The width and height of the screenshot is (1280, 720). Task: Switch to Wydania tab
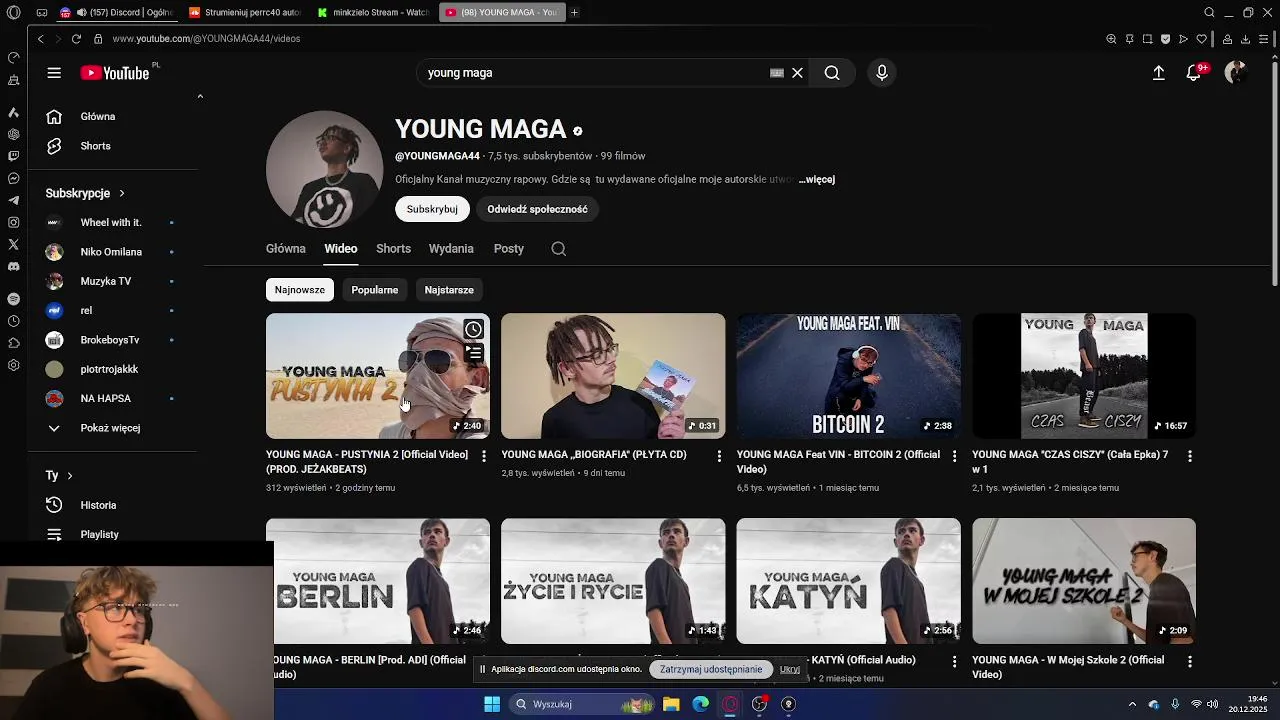[x=451, y=249]
